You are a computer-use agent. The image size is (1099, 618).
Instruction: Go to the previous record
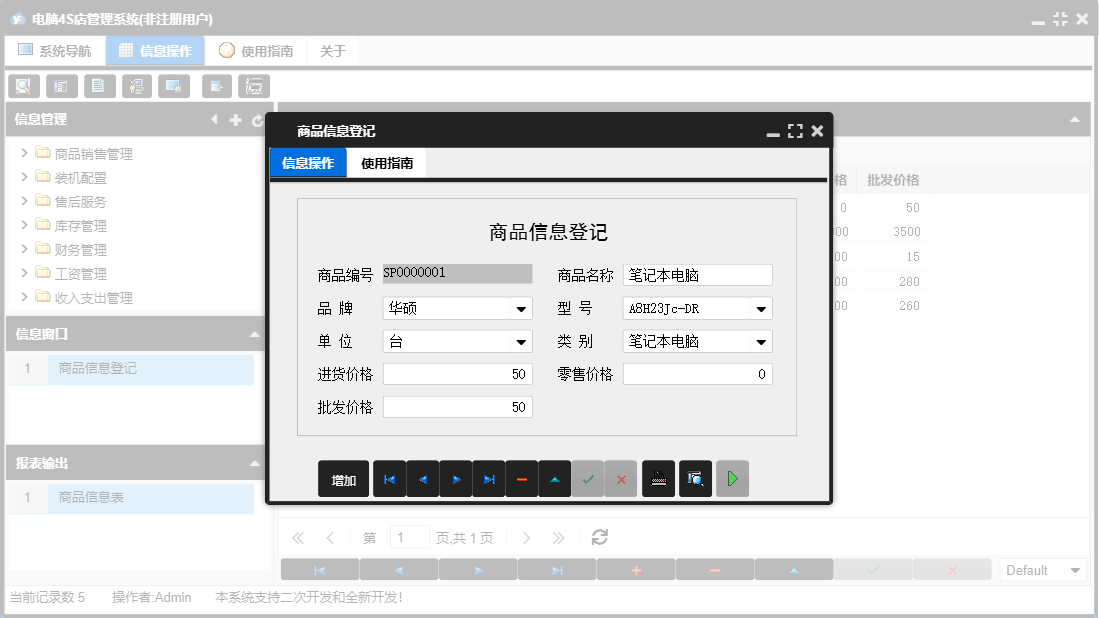tap(422, 478)
